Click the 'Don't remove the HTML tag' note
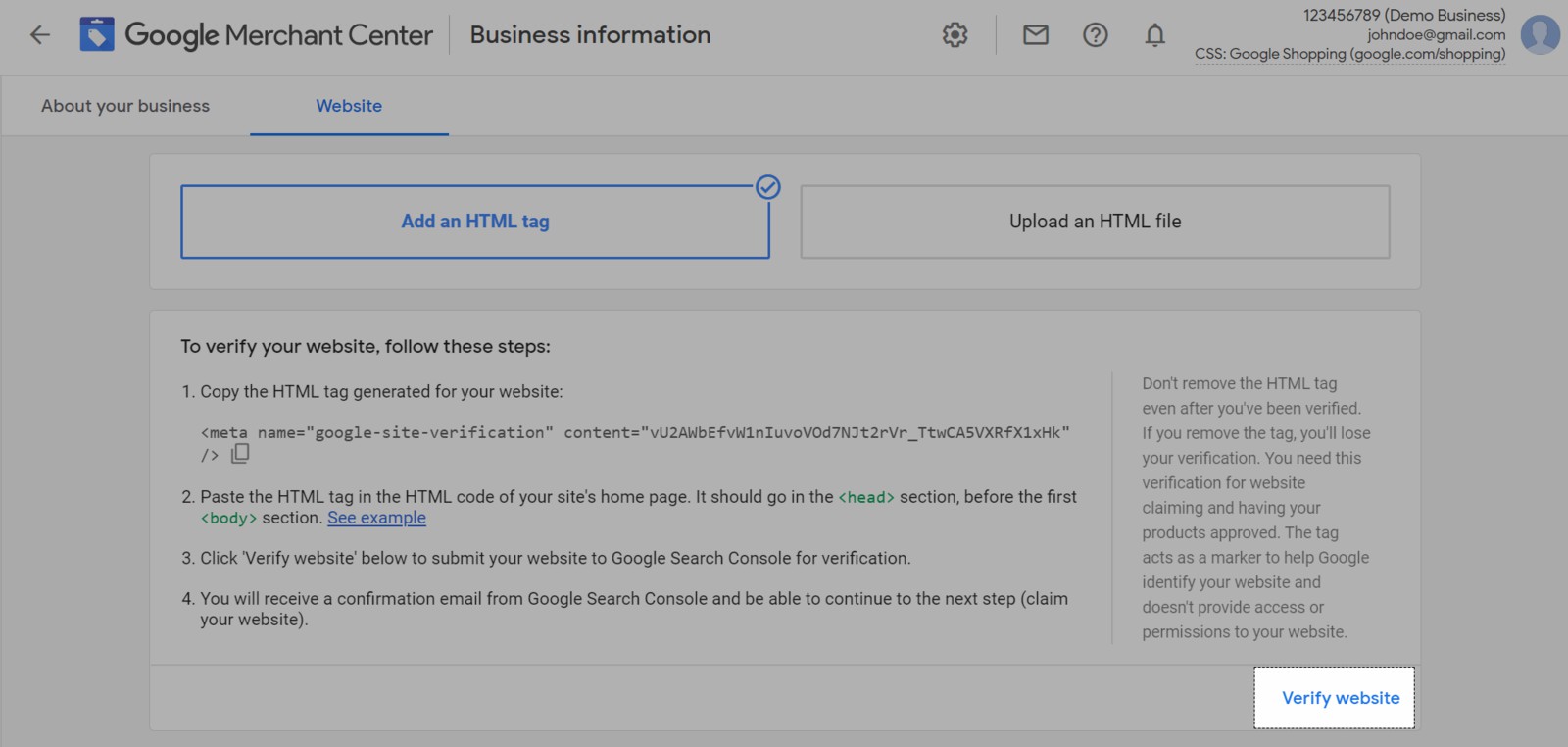This screenshot has width=1568, height=747. tap(1255, 508)
